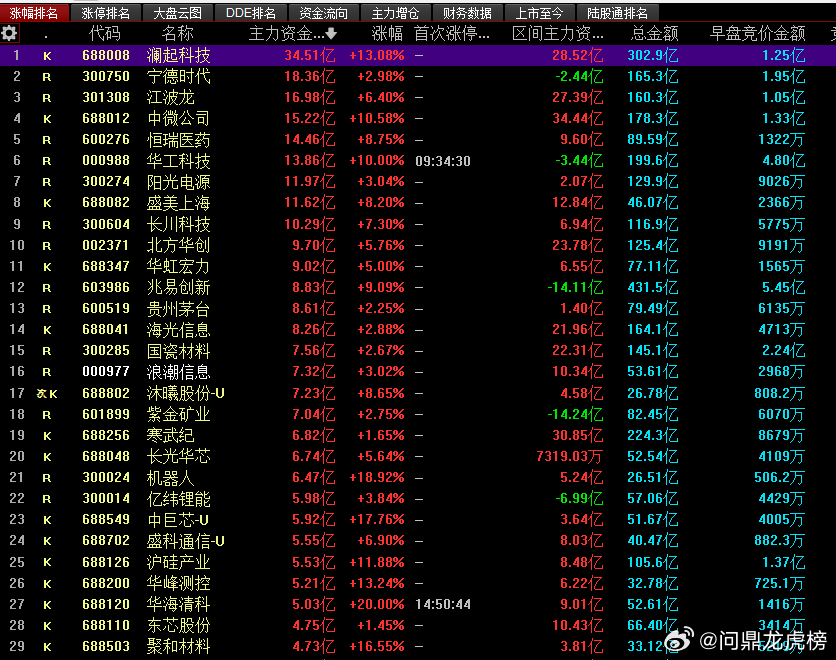The image size is (836, 660).
Task: Switch to the 财务数据 tab
Action: (467, 13)
